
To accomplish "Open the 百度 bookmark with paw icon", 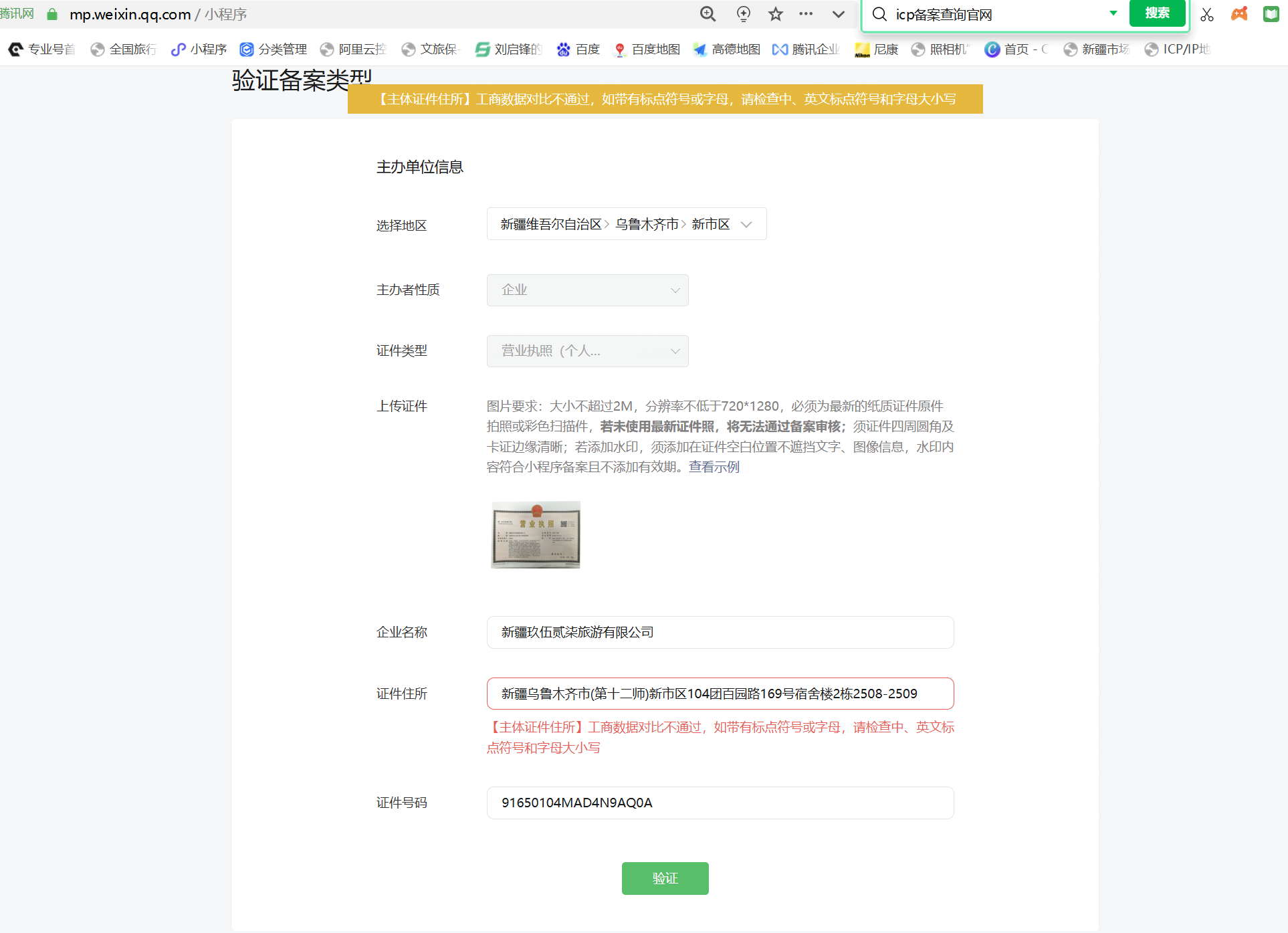I will click(x=578, y=49).
